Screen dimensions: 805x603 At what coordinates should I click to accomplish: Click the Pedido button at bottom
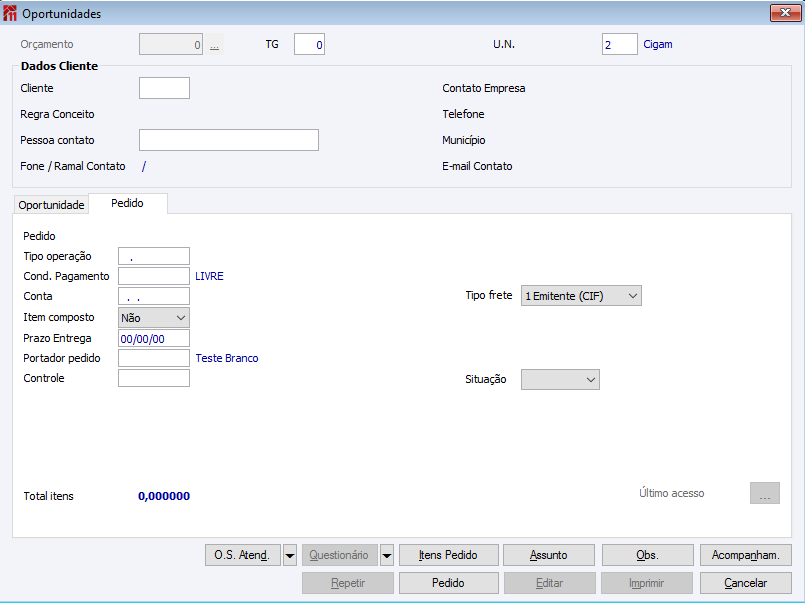(x=448, y=583)
